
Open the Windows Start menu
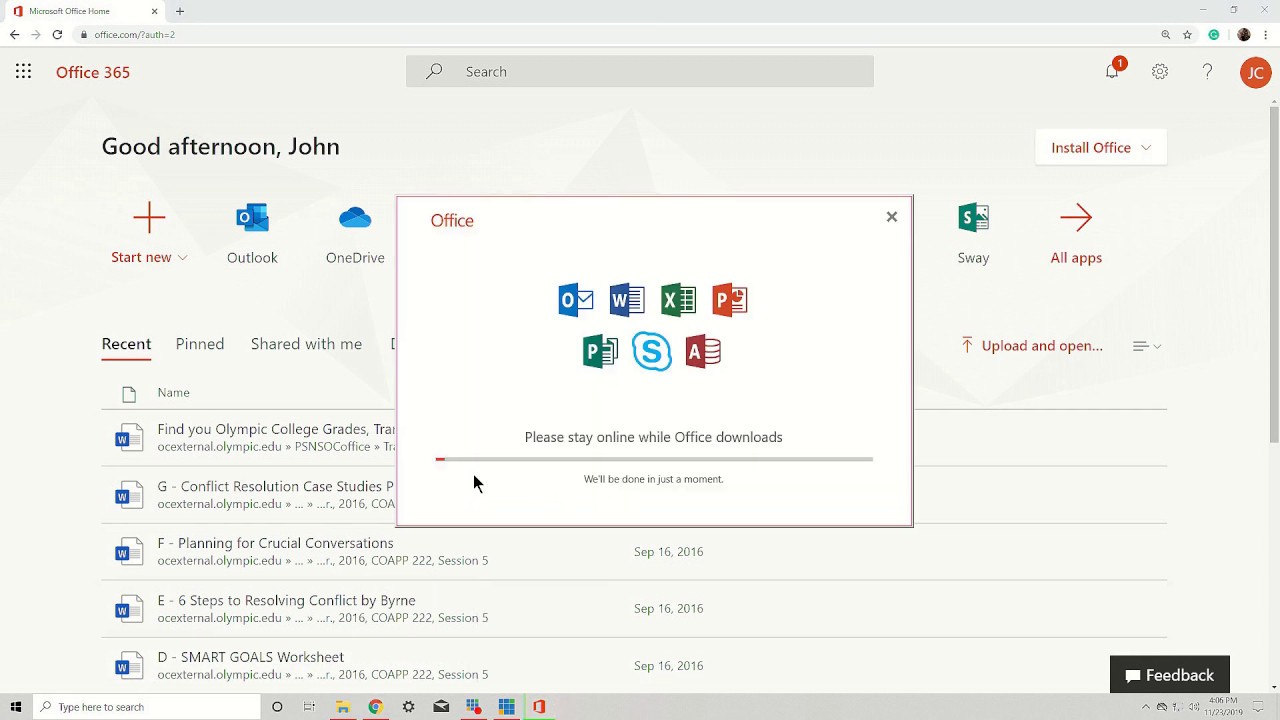(x=16, y=707)
